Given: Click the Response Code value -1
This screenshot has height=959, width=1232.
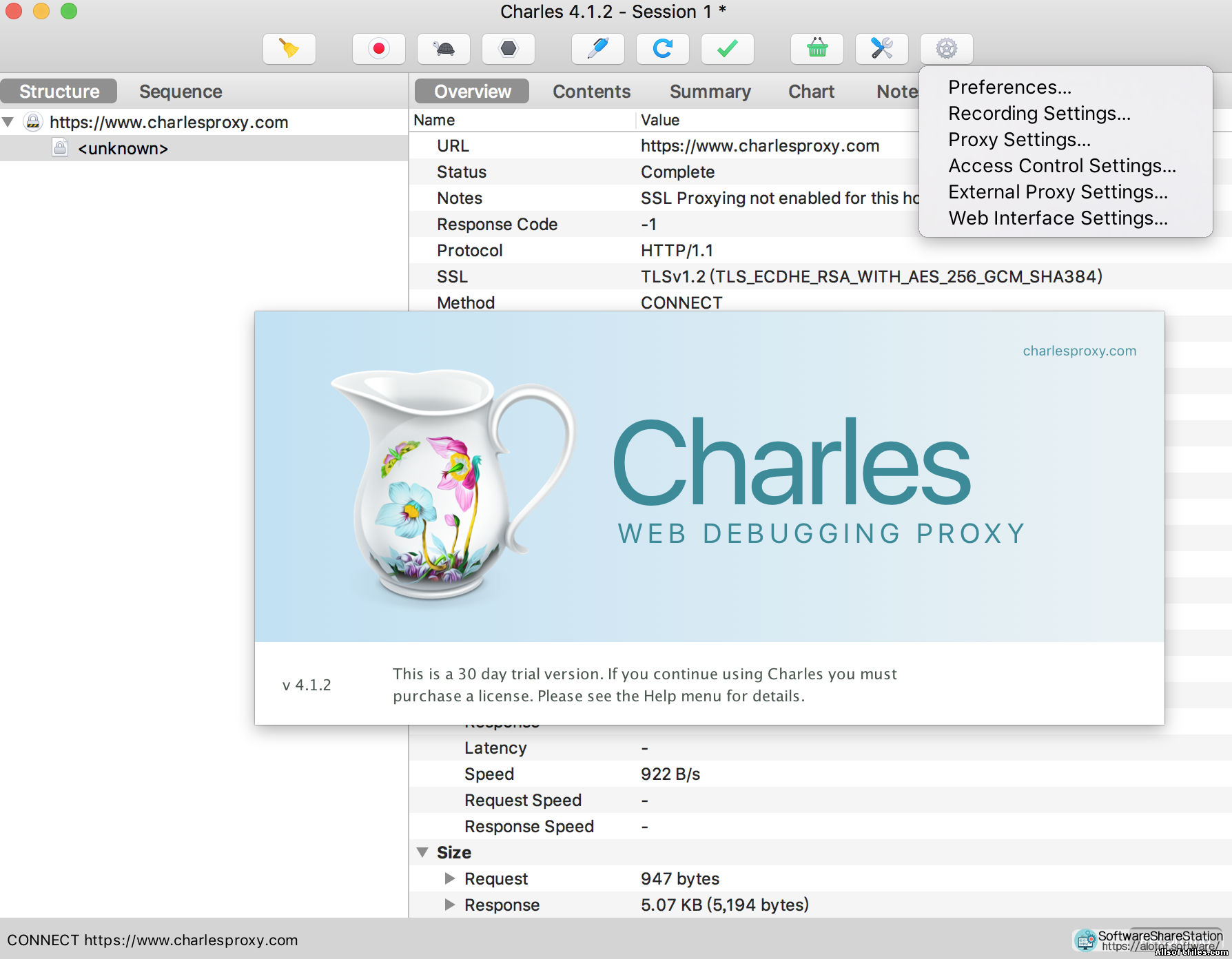Looking at the screenshot, I should (x=648, y=224).
